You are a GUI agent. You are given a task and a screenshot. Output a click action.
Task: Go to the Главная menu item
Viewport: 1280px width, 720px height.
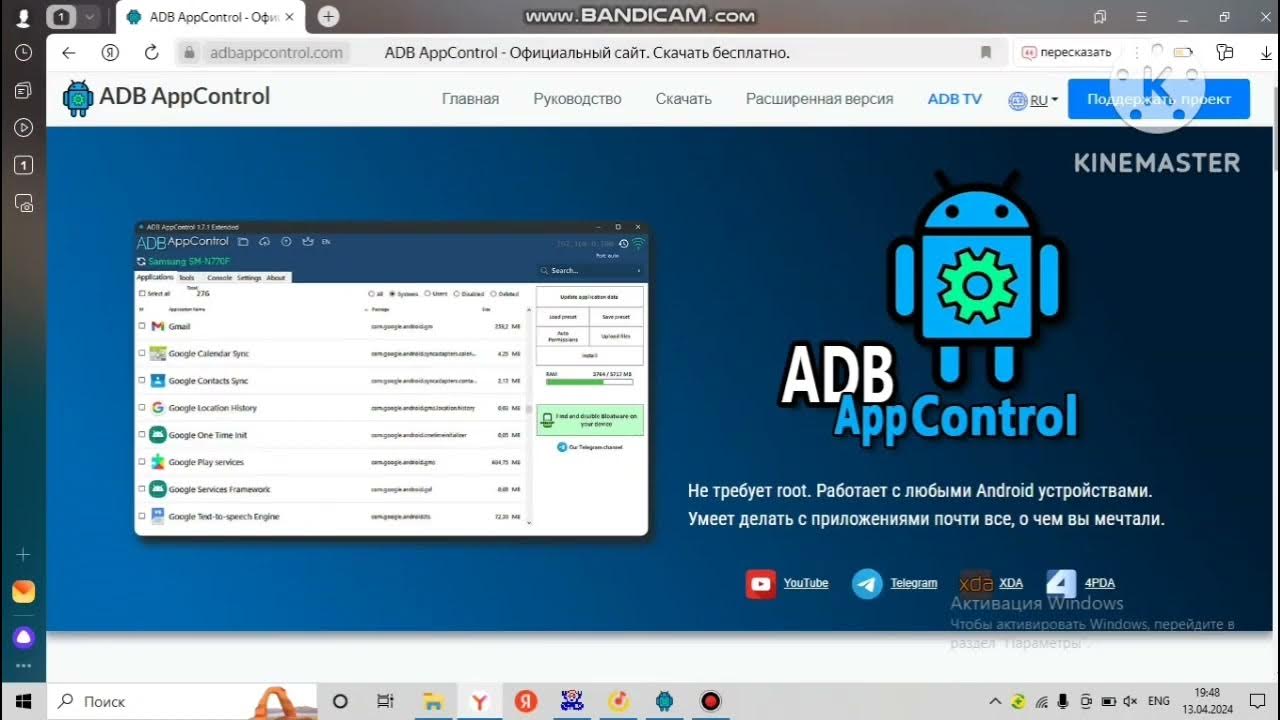(x=470, y=99)
